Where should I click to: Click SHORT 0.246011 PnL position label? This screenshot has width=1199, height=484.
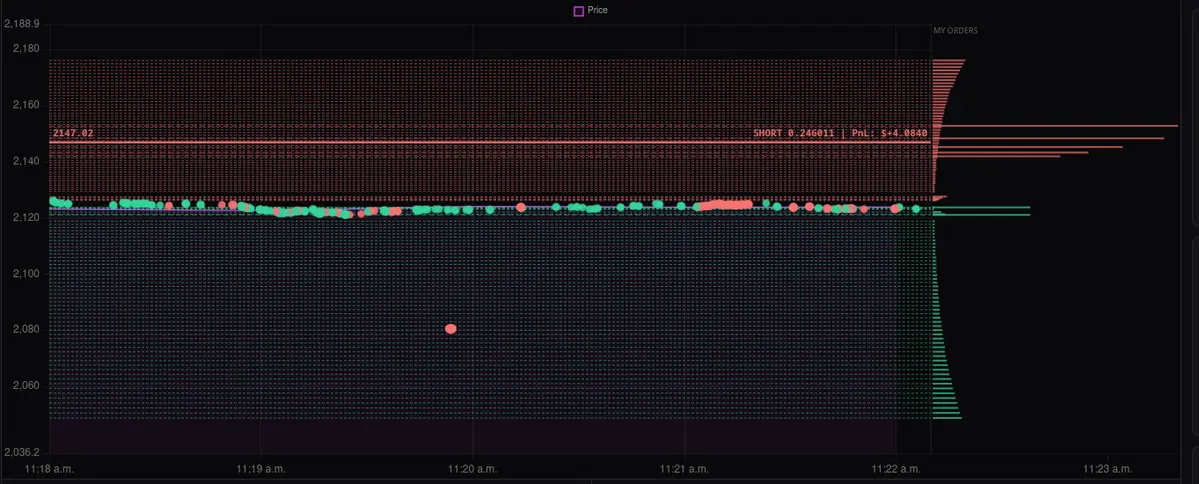pyautogui.click(x=840, y=133)
